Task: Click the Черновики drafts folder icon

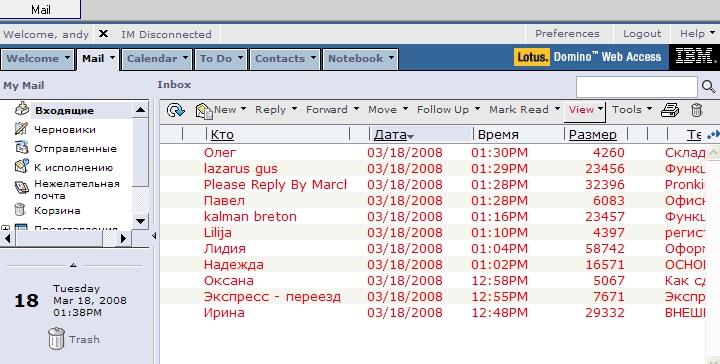Action: point(21,129)
